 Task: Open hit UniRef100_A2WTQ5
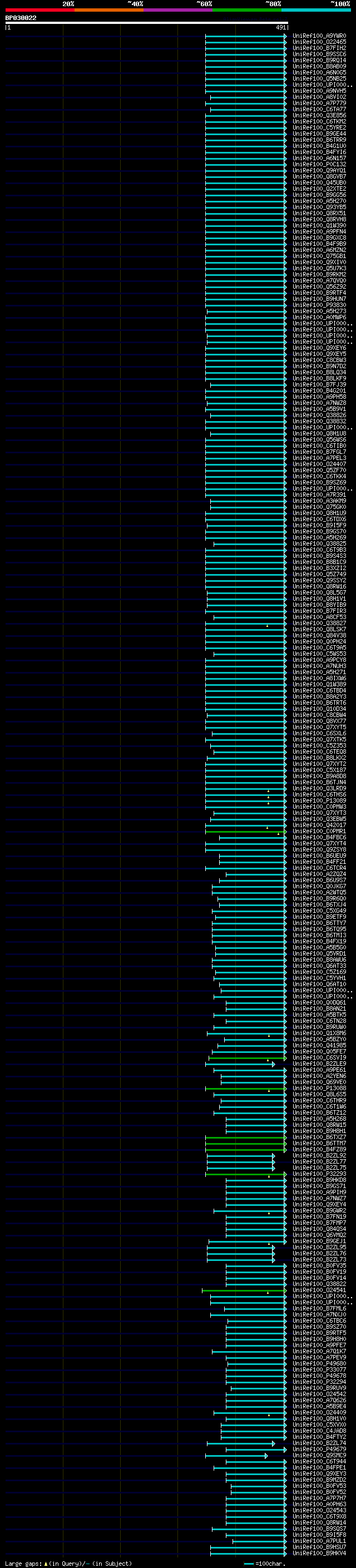pyautogui.click(x=319, y=893)
